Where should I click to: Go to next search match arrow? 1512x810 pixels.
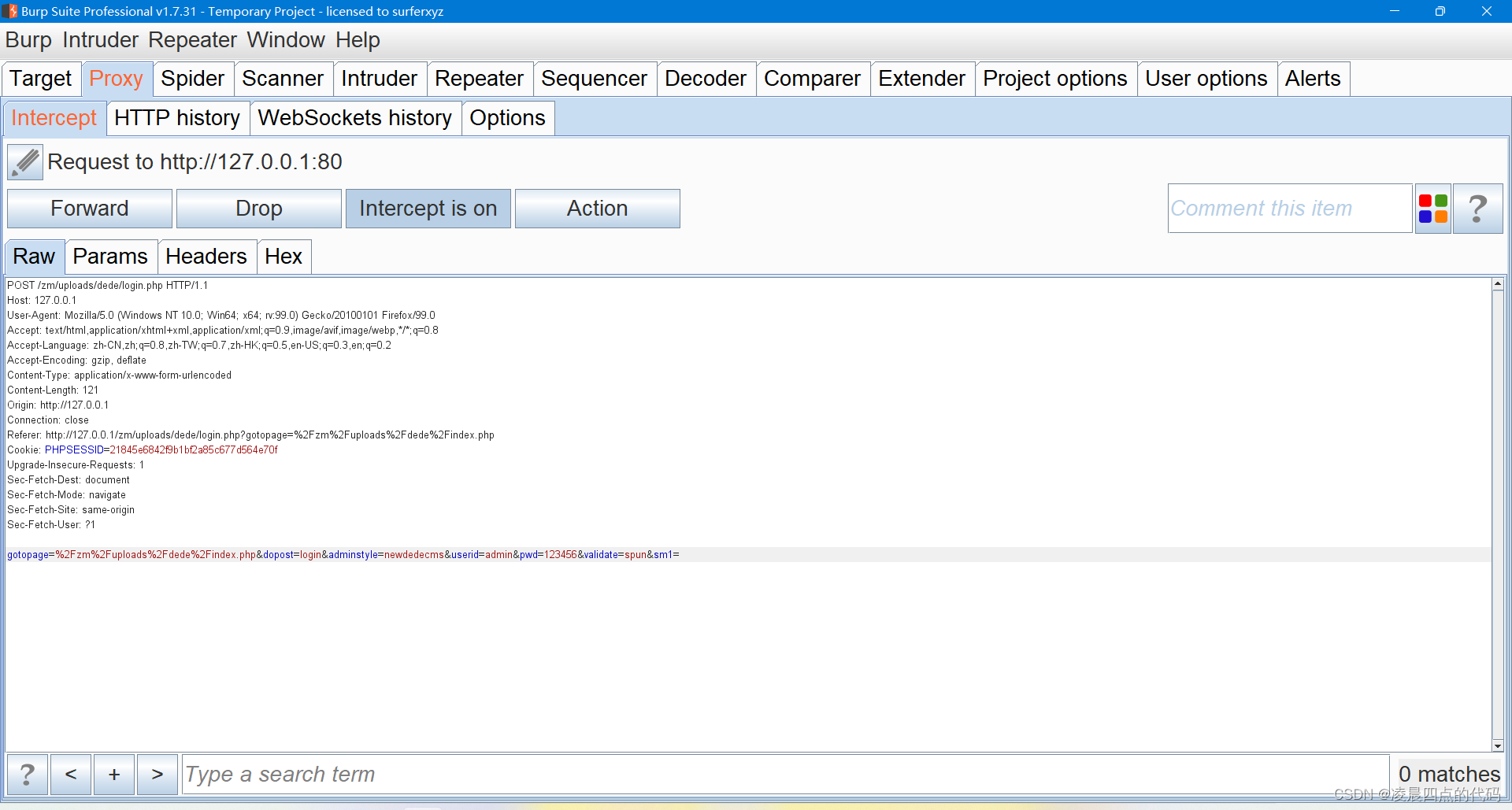tap(157, 775)
